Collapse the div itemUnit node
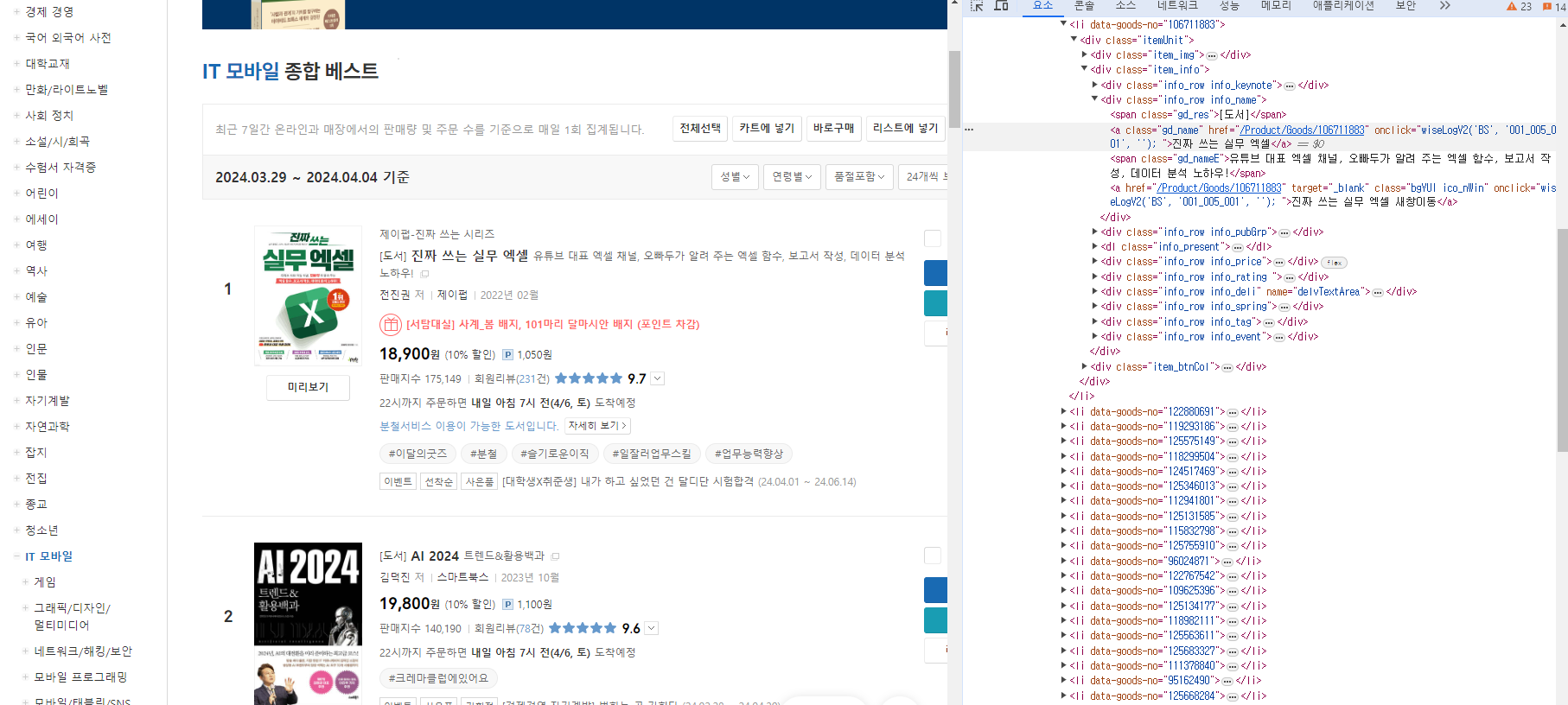The height and width of the screenshot is (705, 1568). click(x=1074, y=40)
